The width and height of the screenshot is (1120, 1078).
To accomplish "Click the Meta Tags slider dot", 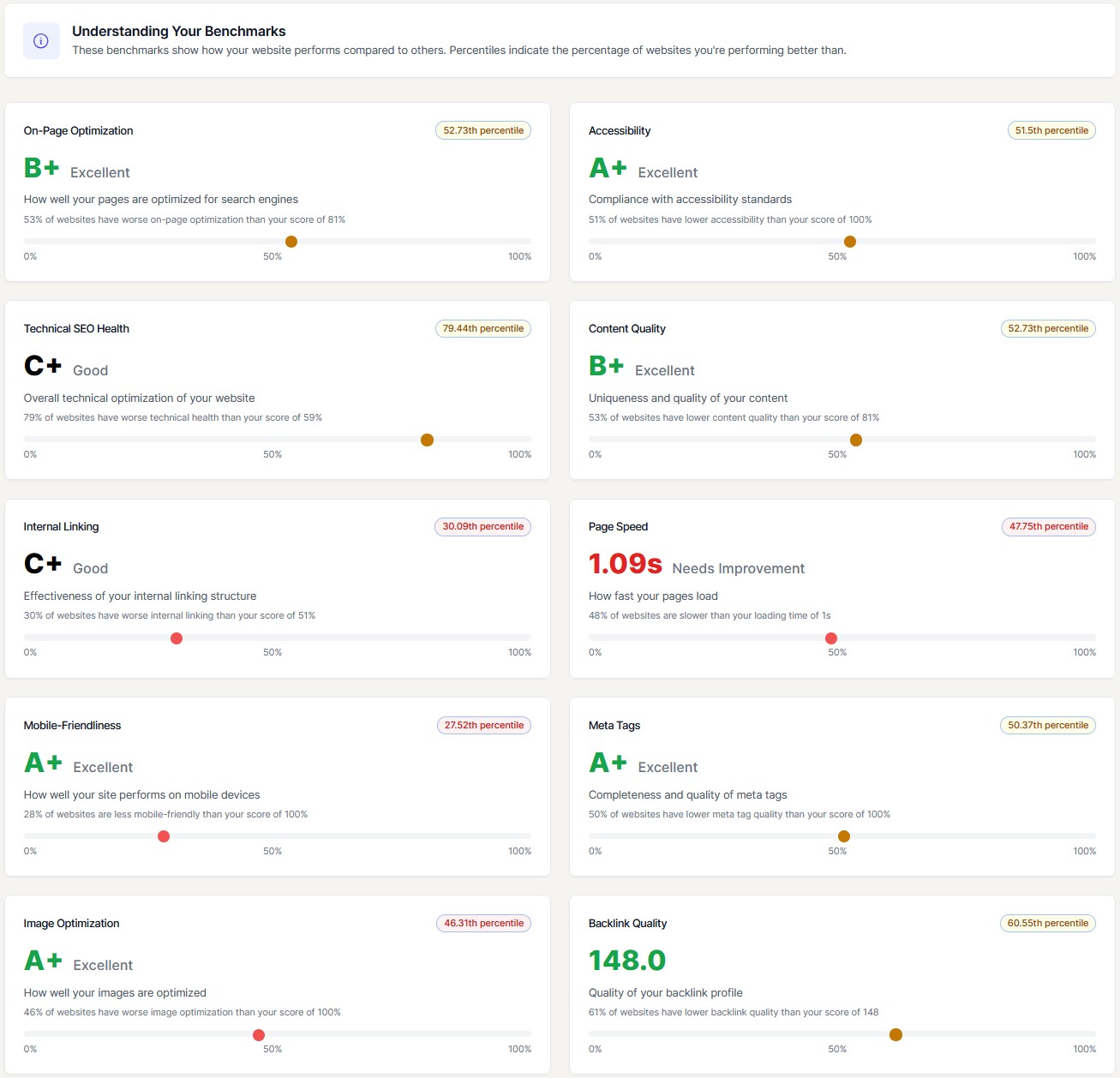I will tap(844, 836).
